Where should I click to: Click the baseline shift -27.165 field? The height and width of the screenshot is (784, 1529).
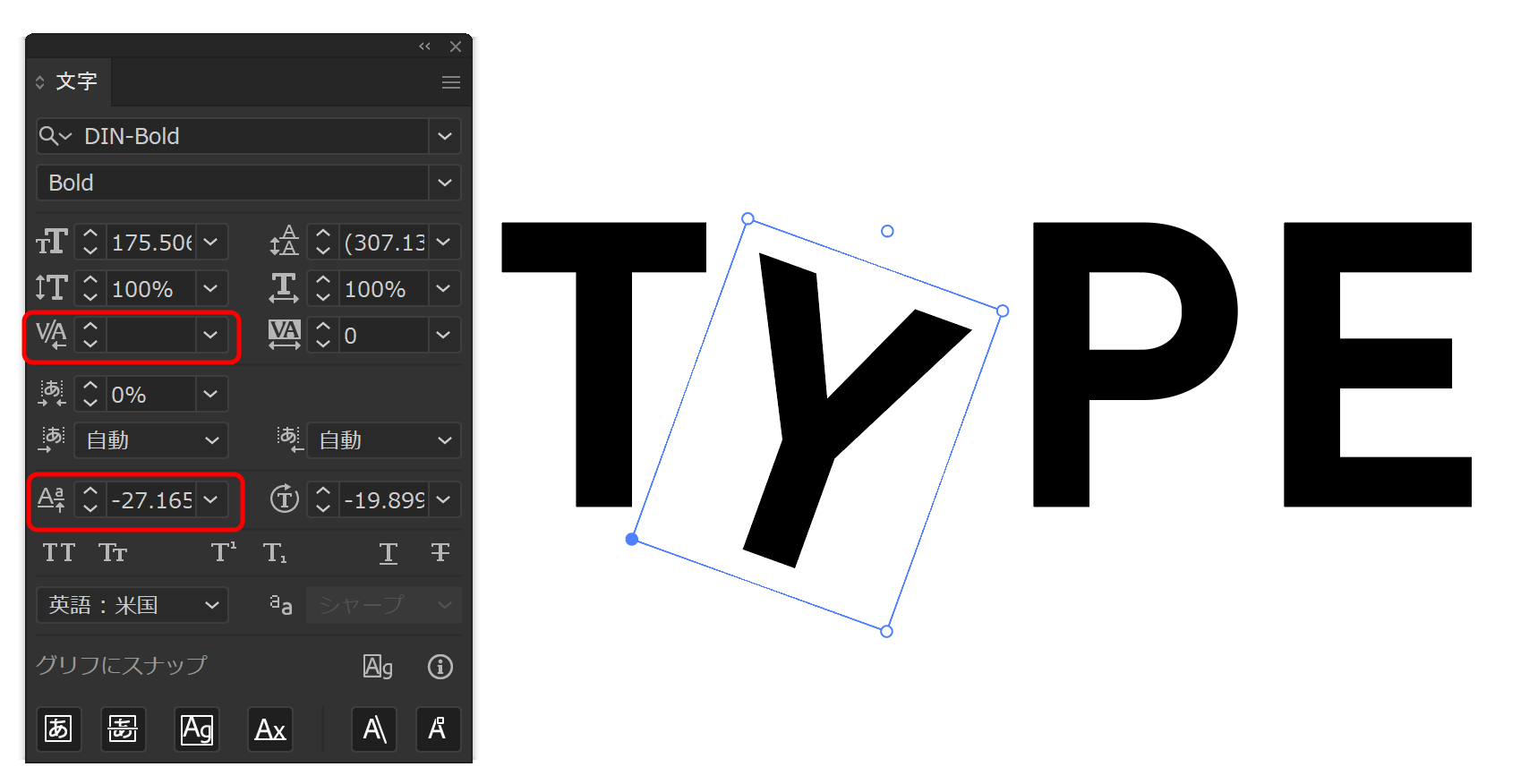[x=151, y=499]
